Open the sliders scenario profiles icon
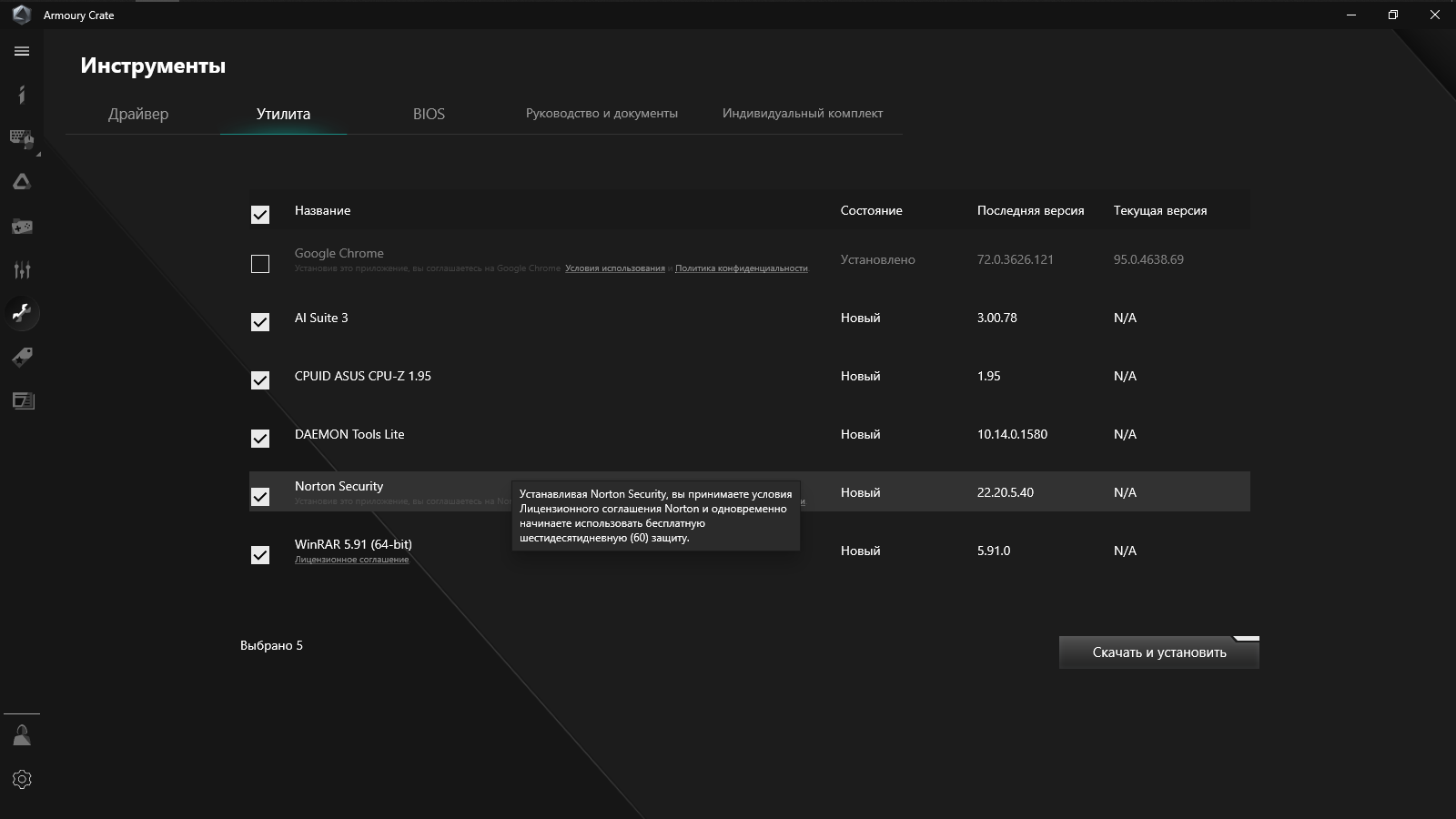Screen dimensions: 1456x819 click(22, 269)
